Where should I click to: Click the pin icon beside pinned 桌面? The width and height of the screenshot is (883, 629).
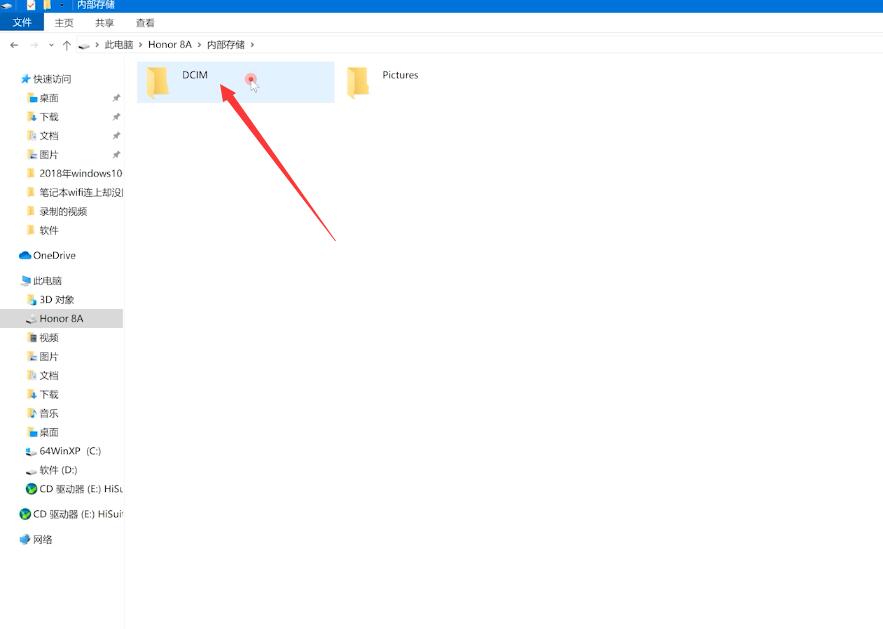pyautogui.click(x=116, y=98)
